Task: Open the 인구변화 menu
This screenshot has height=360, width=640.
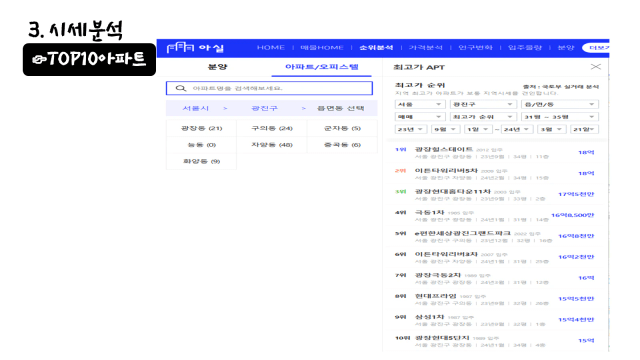Action: (x=476, y=48)
